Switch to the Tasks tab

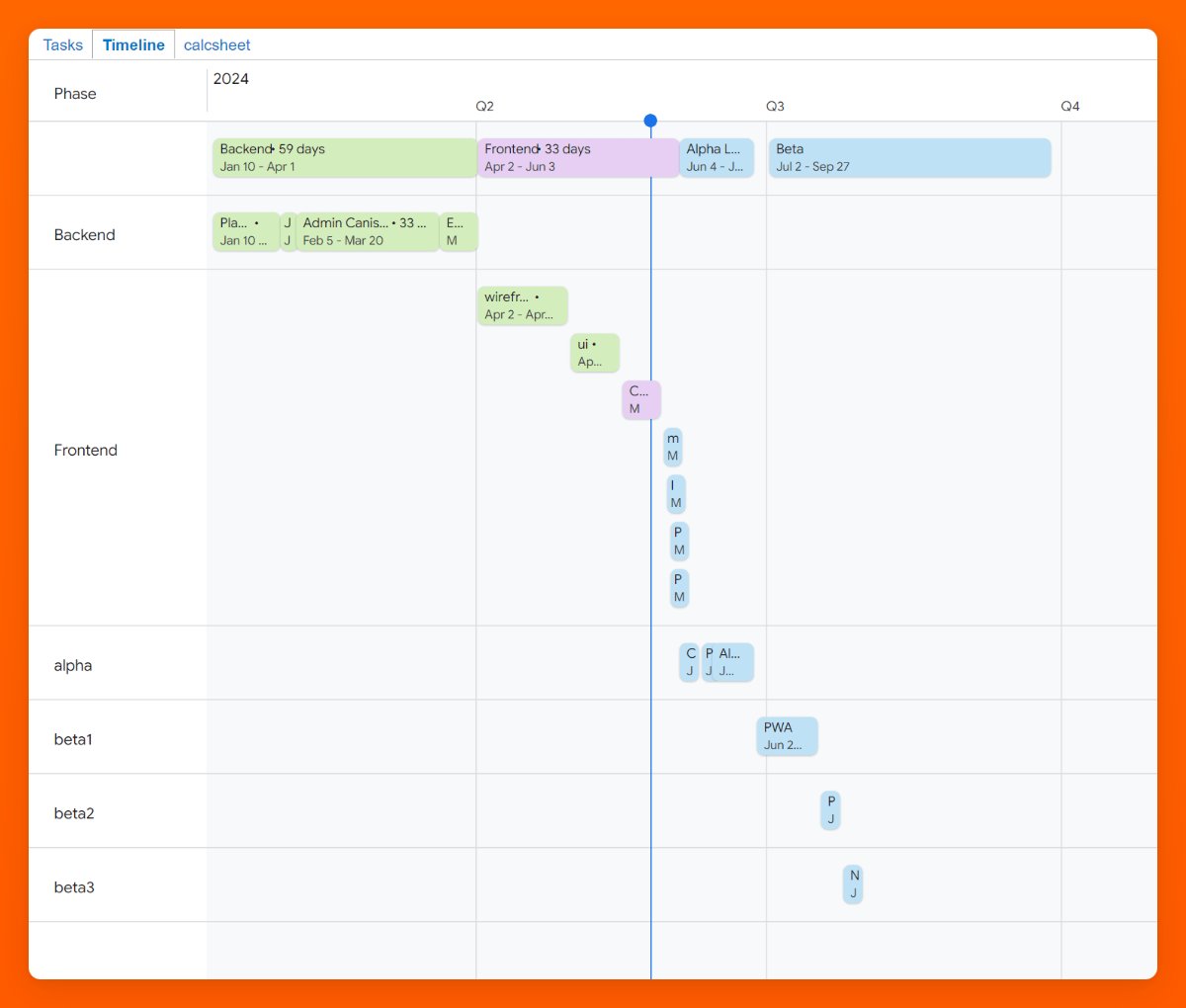[62, 44]
